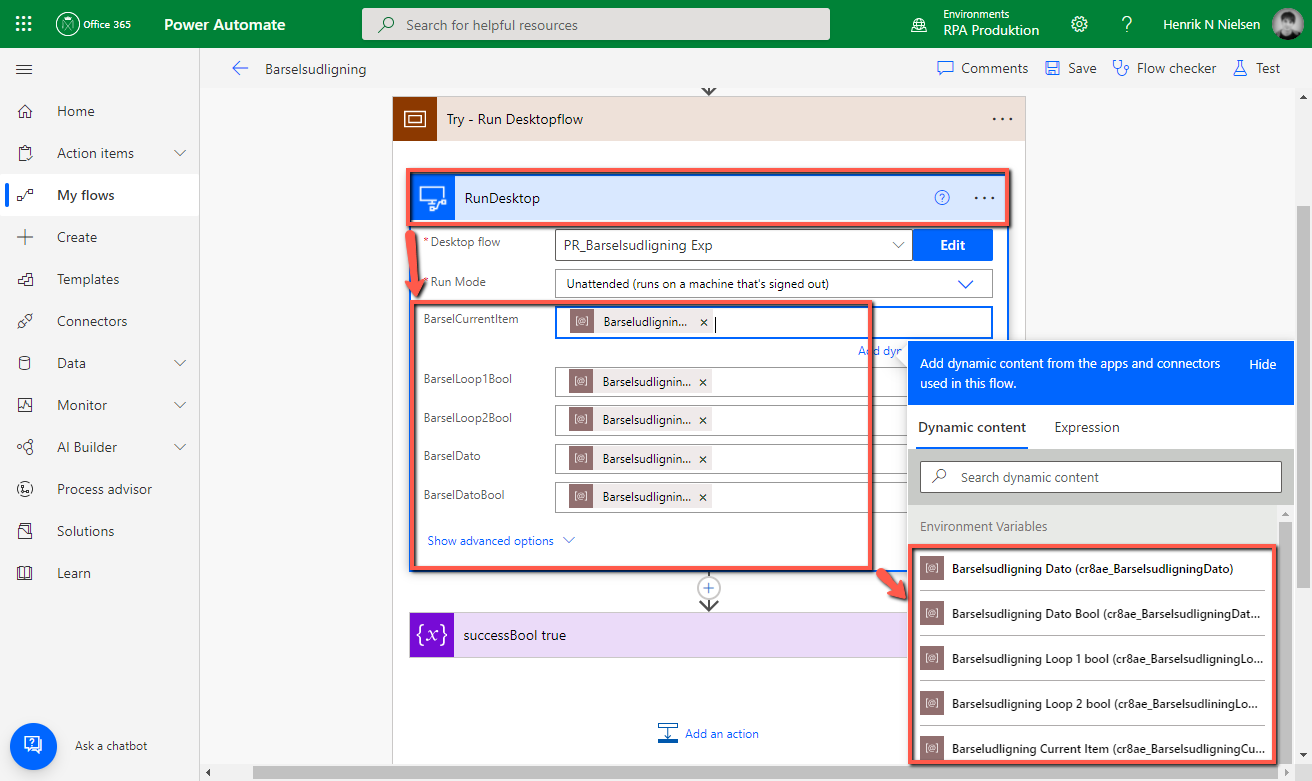Show advanced options in RunDesktop
This screenshot has width=1312, height=781.
501,541
